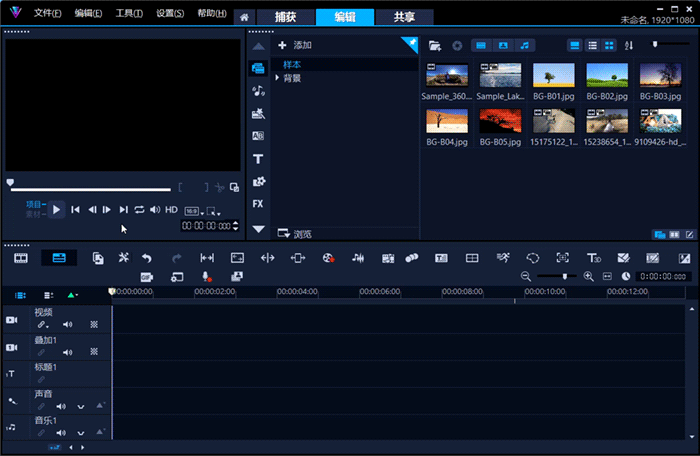Open the FX filters library panel
700x456 pixels.
[x=258, y=204]
